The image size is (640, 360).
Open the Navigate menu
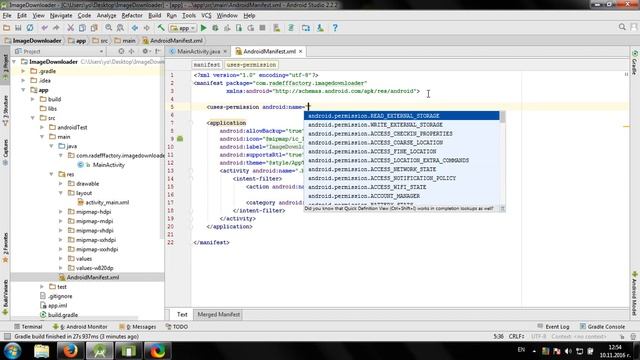pyautogui.click(x=61, y=16)
